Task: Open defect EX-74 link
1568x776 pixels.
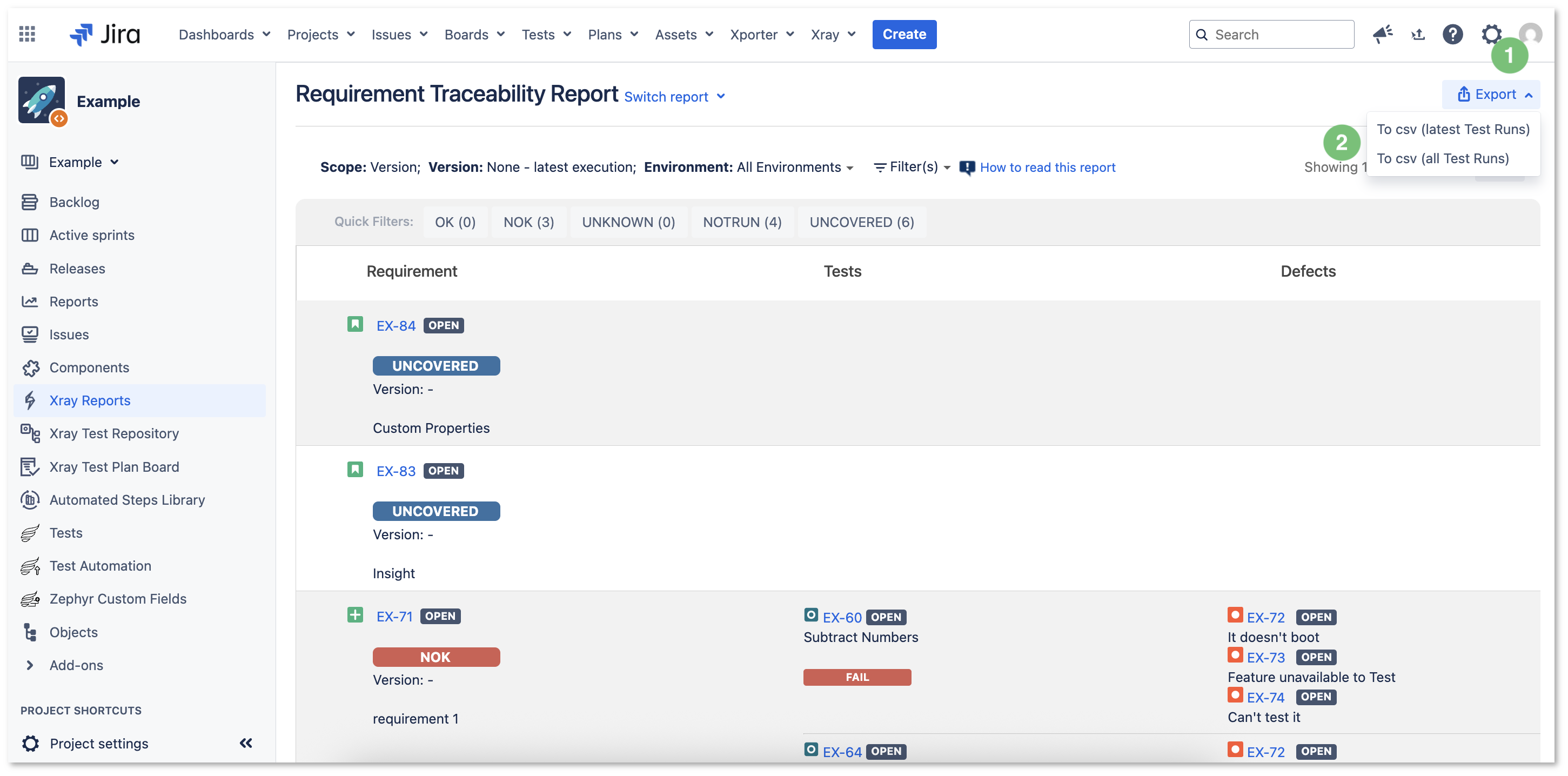Action: [1265, 698]
